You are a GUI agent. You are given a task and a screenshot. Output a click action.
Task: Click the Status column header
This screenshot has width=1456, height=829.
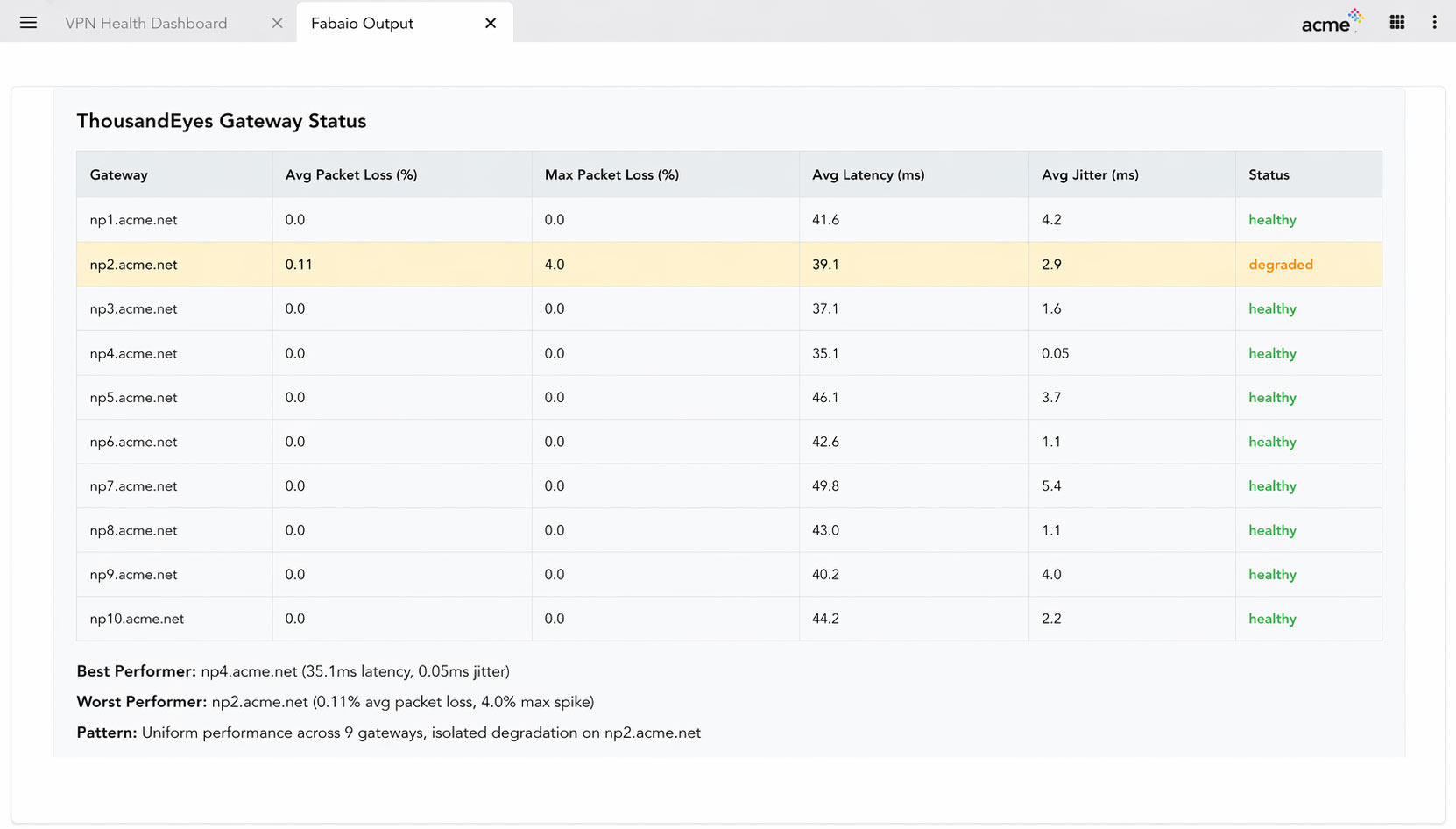(x=1269, y=175)
